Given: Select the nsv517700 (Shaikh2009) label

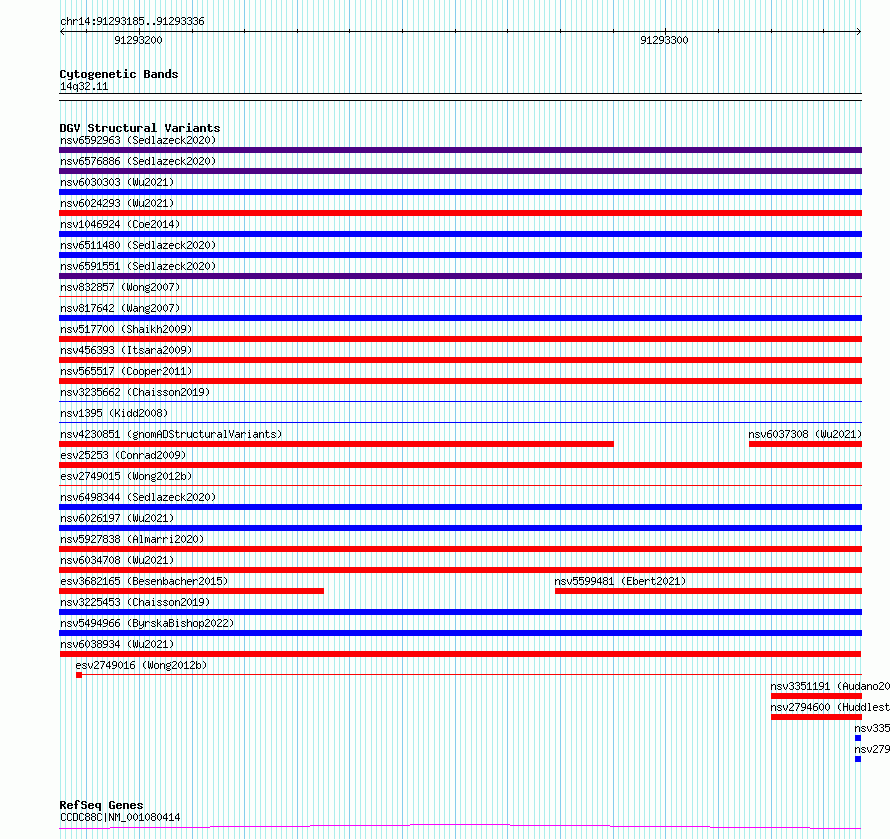Looking at the screenshot, I should (x=126, y=329).
